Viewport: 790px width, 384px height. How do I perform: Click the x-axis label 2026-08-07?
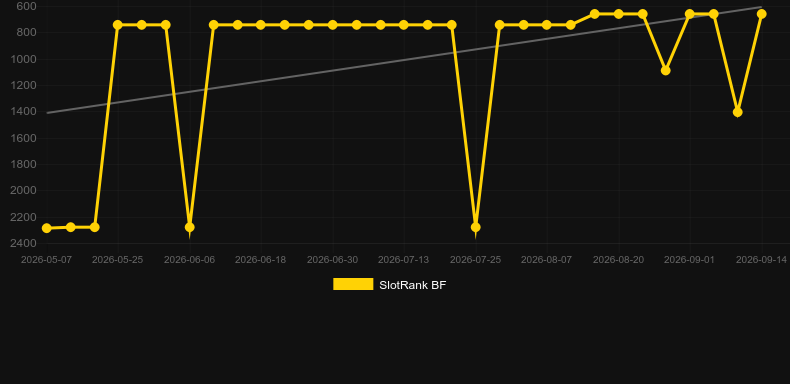546,260
